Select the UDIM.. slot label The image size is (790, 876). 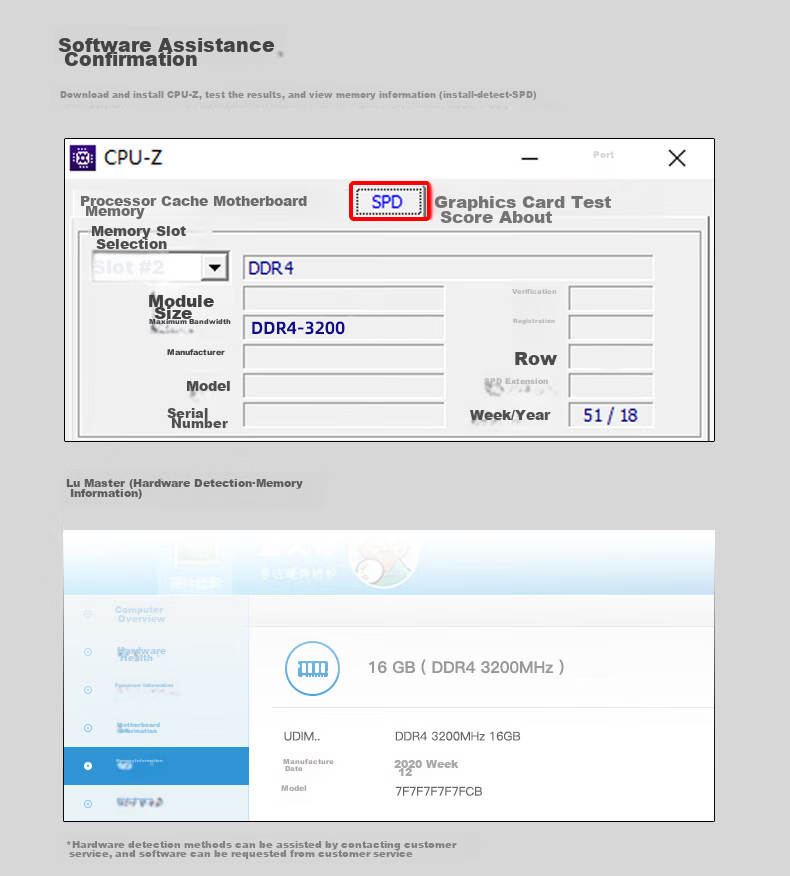tap(302, 736)
